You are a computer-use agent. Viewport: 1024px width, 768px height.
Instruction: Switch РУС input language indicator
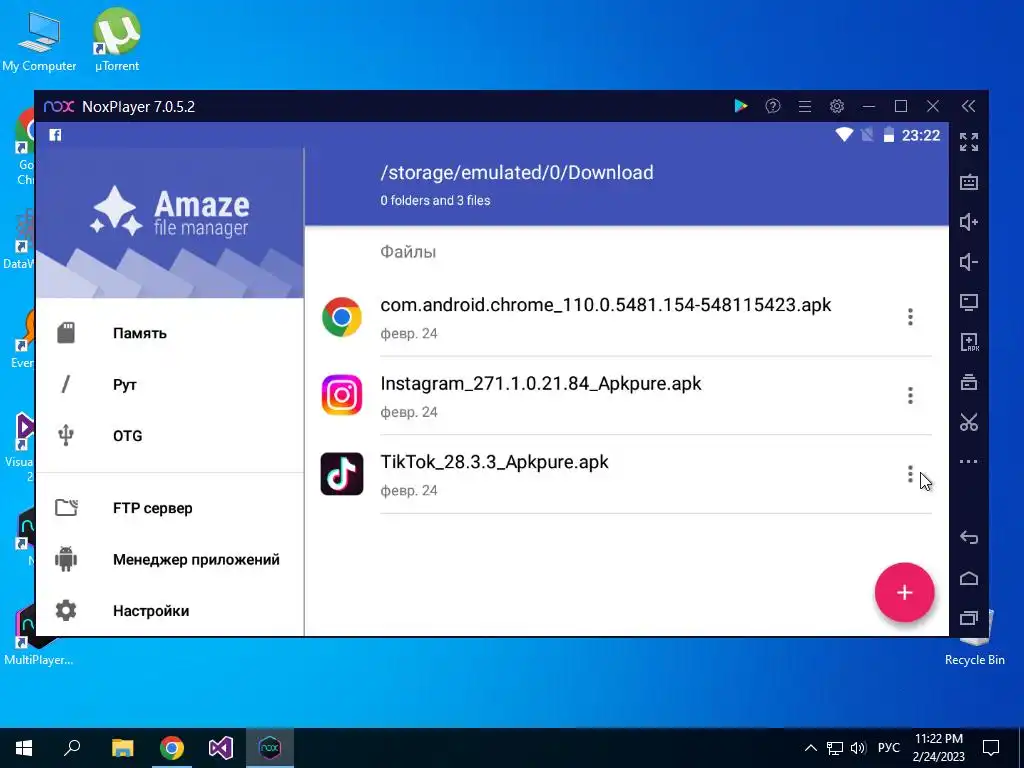(888, 748)
